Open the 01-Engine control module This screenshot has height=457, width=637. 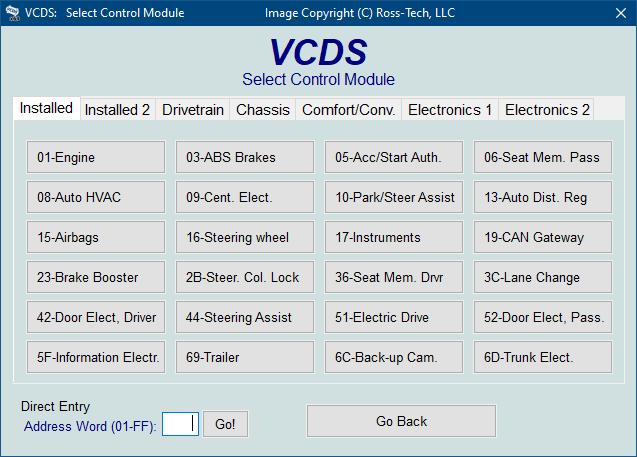tap(96, 157)
